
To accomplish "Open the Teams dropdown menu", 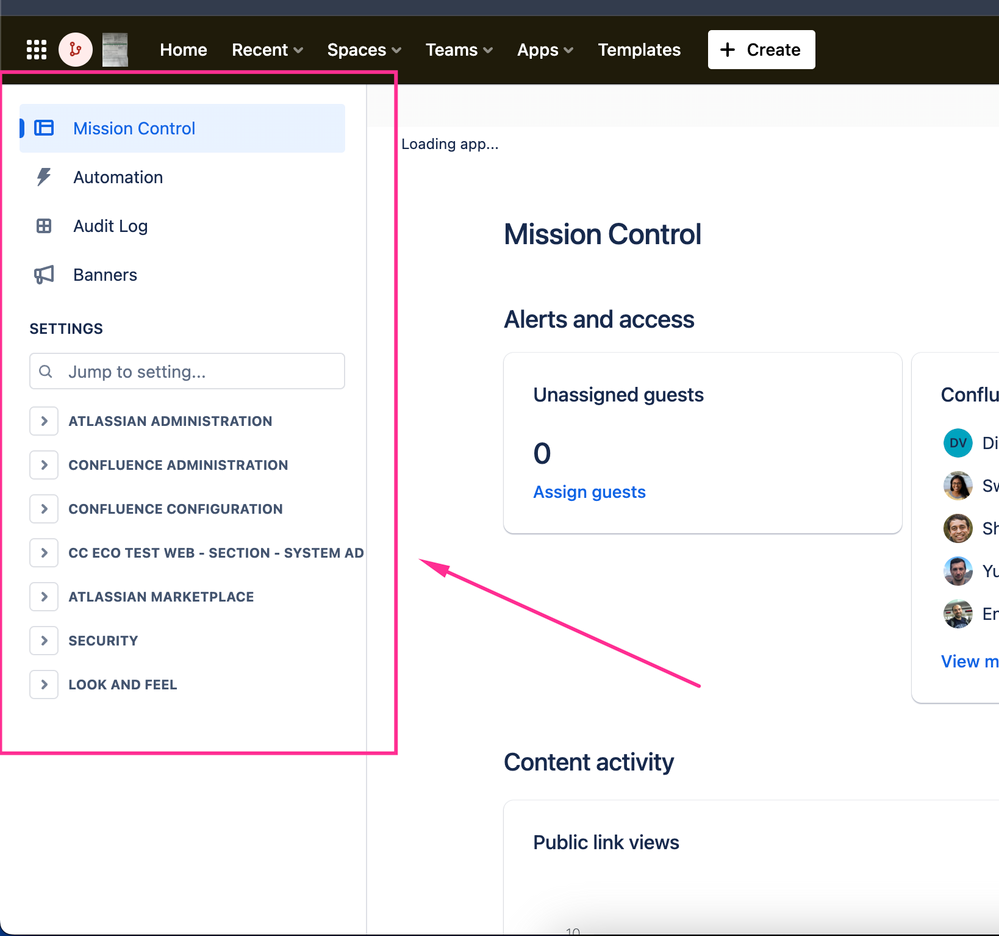I will (459, 50).
